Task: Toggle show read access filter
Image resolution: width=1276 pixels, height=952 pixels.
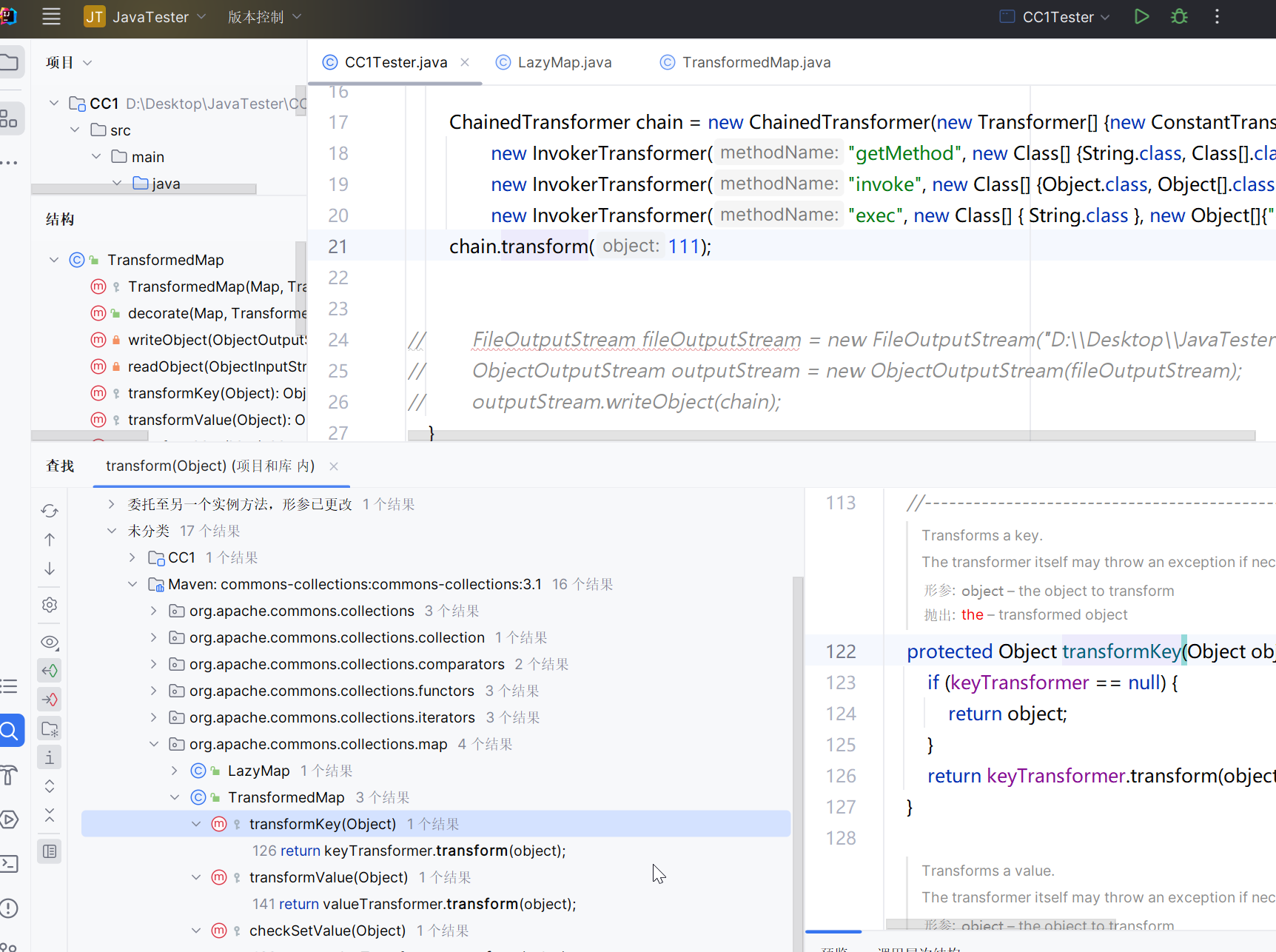Action: tap(50, 671)
